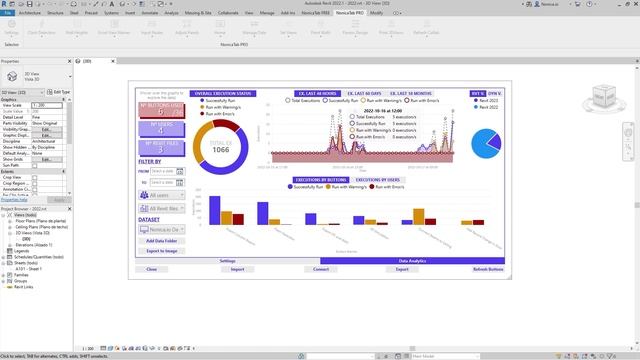Close the Properties palette with X
Viewport: 640px width, 360px height.
coord(69,61)
